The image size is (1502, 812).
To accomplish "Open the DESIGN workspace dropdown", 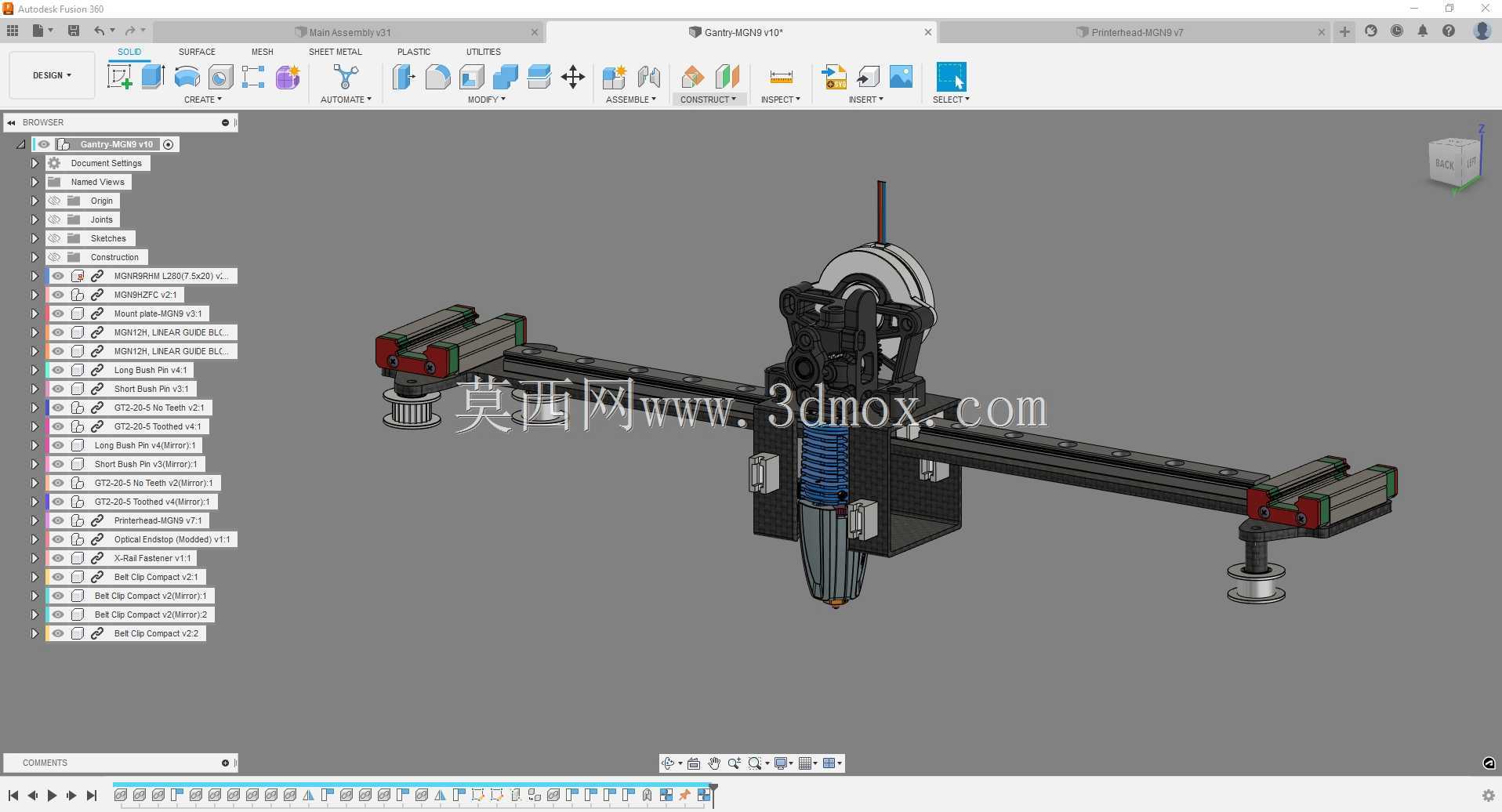I will click(x=52, y=75).
